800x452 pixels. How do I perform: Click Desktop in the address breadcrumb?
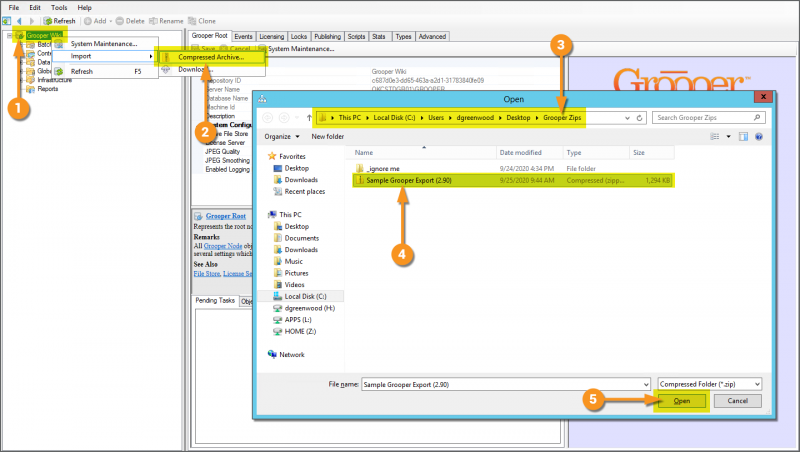pyautogui.click(x=518, y=118)
